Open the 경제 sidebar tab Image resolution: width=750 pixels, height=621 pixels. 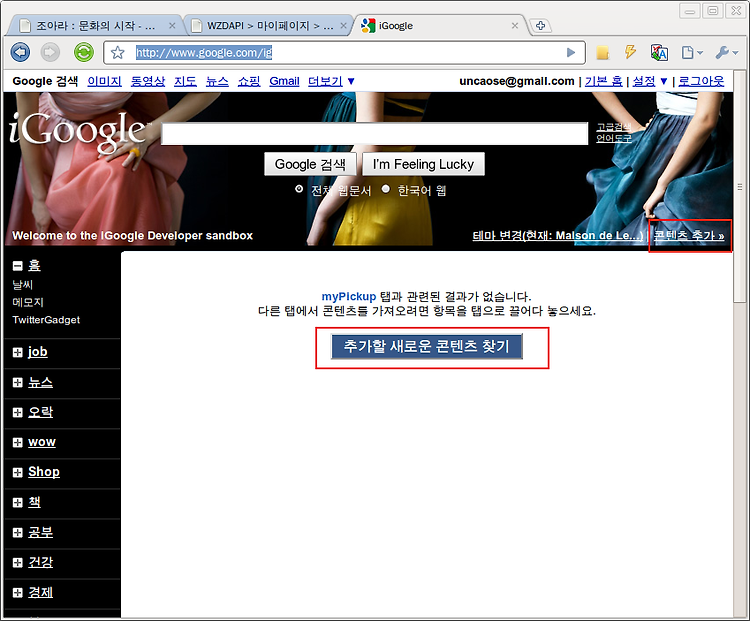click(41, 592)
